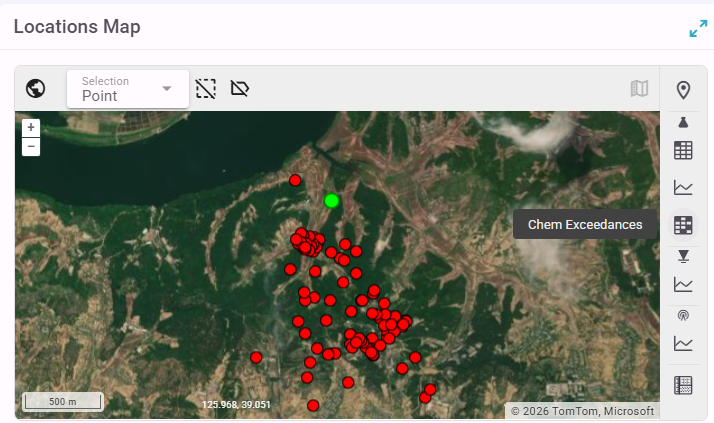Image resolution: width=714 pixels, height=423 pixels.
Task: Click the Locations Map title
Action: click(77, 27)
